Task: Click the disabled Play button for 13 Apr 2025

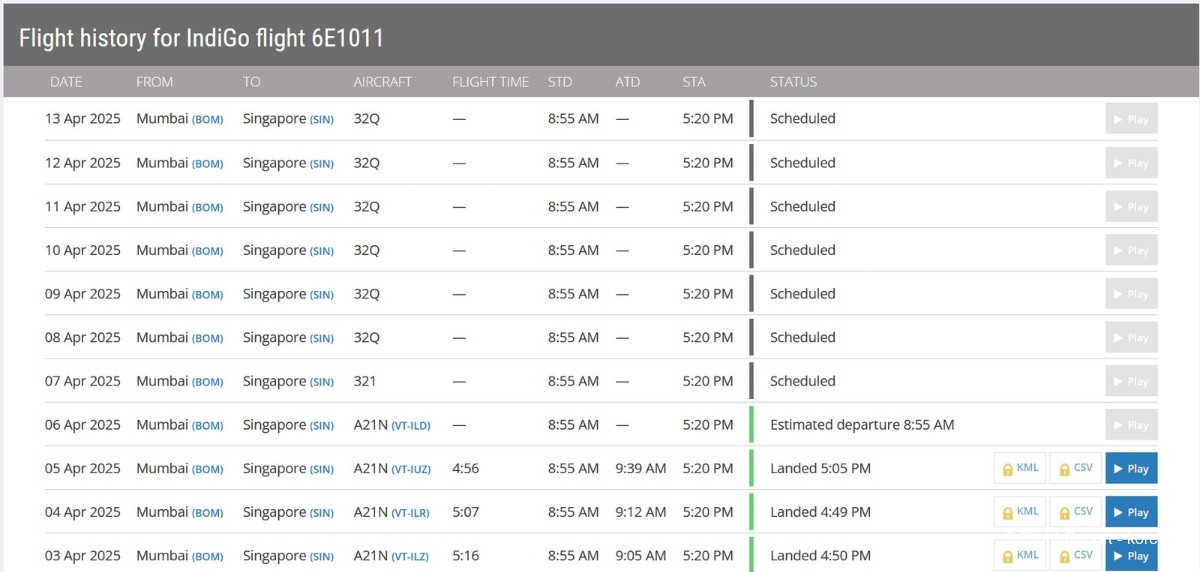Action: coord(1131,119)
